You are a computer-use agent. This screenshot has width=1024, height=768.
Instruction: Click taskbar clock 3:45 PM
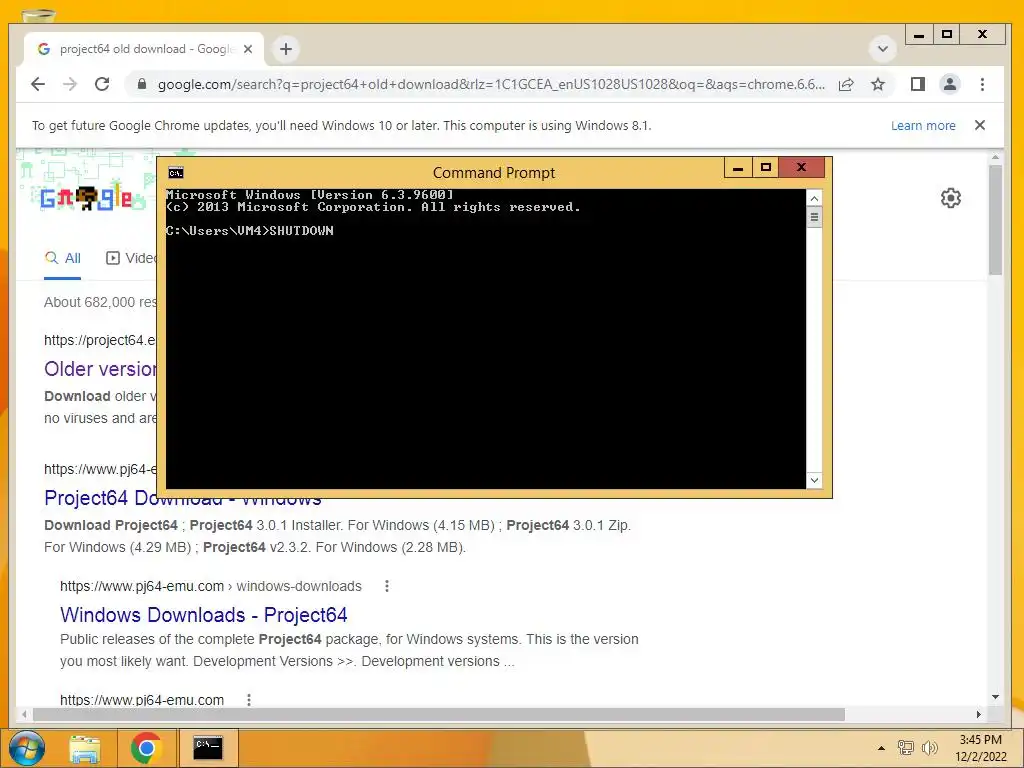[x=980, y=740]
